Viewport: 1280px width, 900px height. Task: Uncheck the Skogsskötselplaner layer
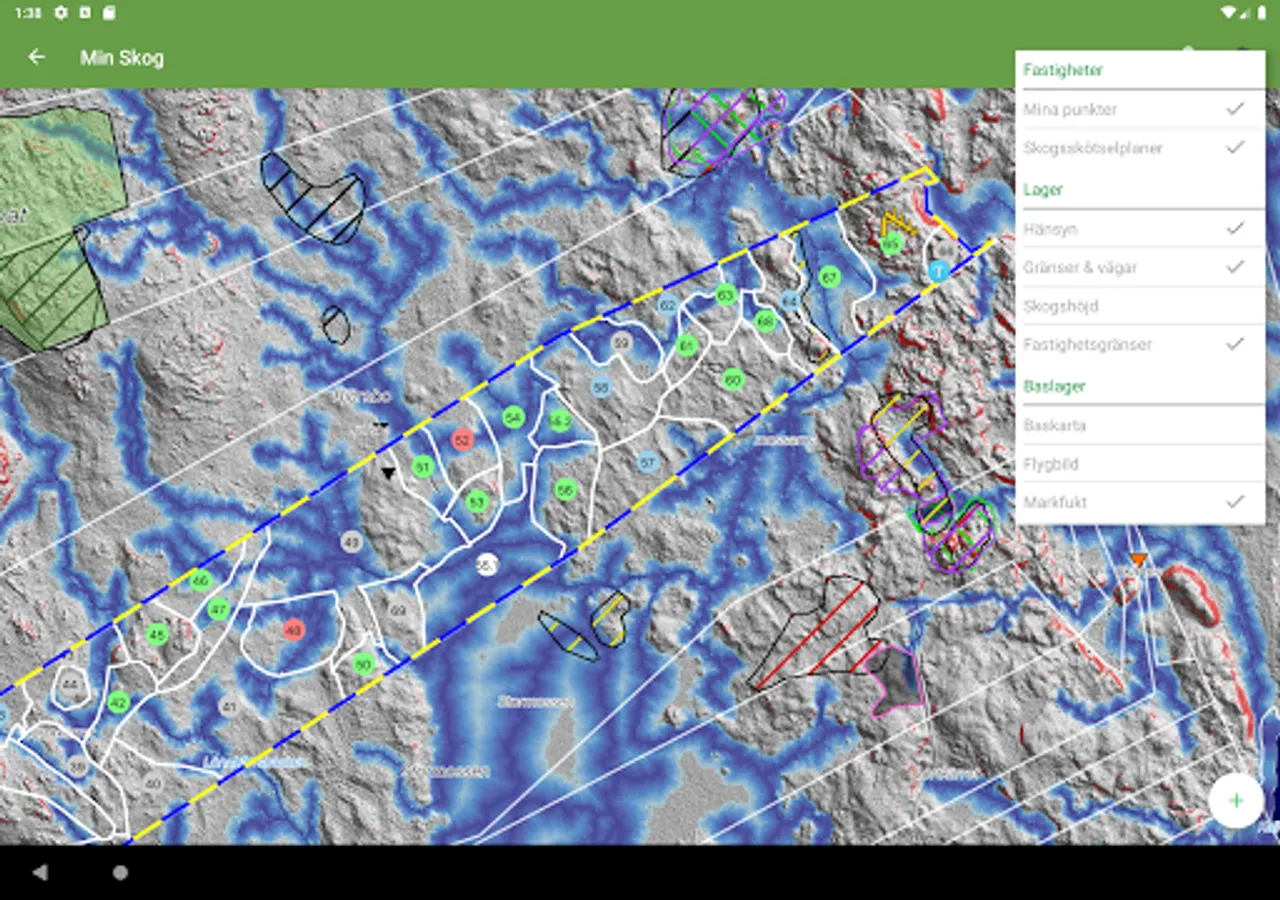[1140, 148]
